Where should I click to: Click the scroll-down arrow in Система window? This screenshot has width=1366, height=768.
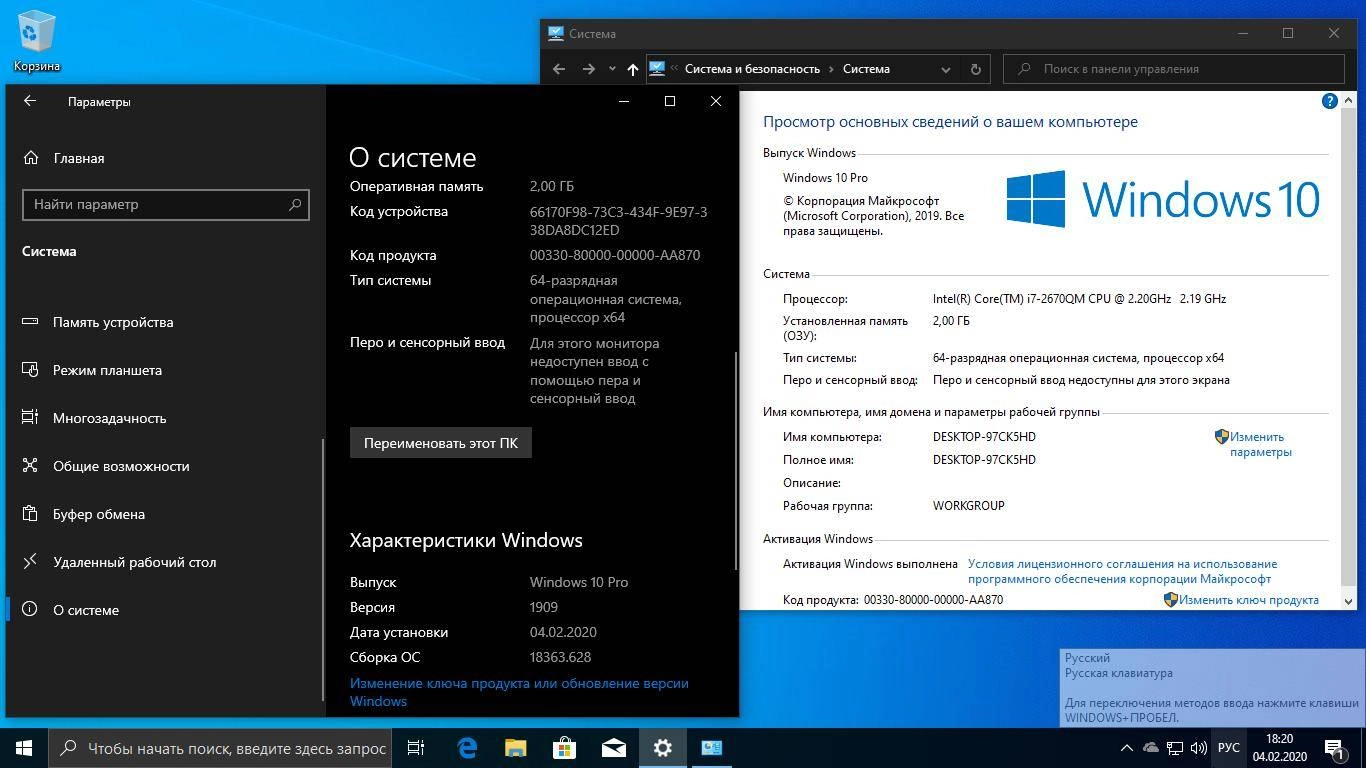1348,601
